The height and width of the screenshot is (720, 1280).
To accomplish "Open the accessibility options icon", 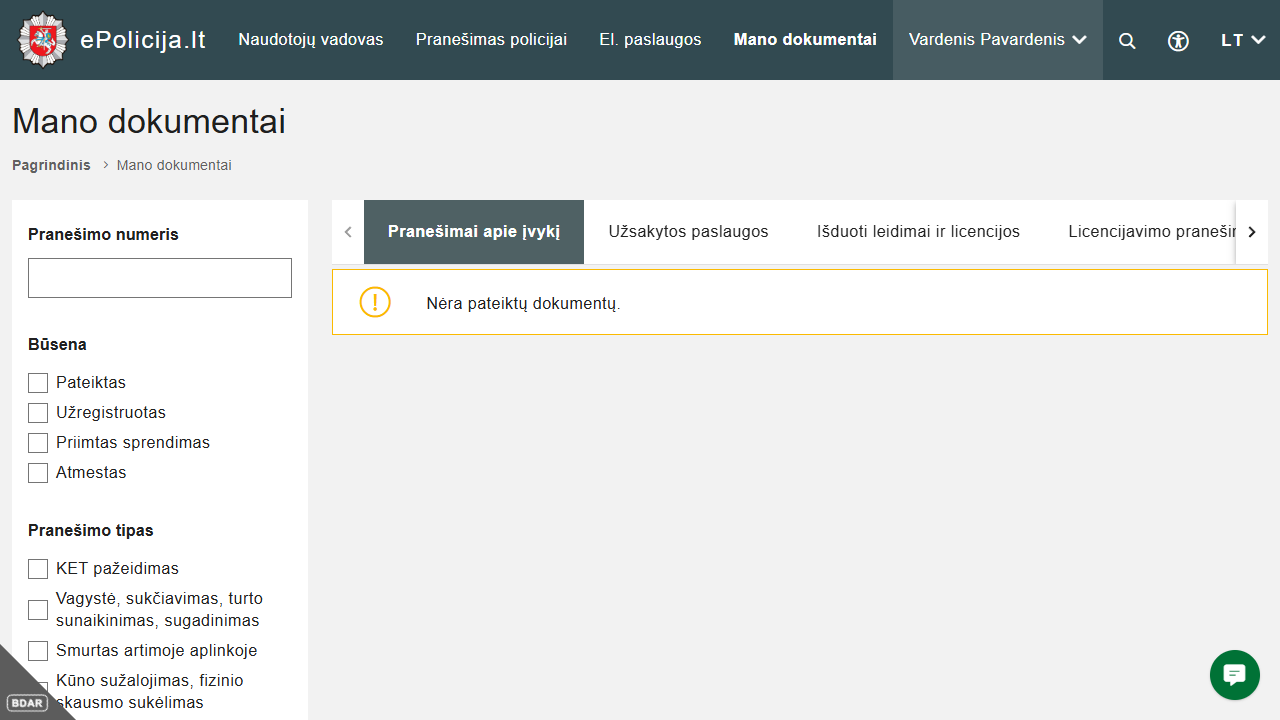I will click(x=1179, y=41).
